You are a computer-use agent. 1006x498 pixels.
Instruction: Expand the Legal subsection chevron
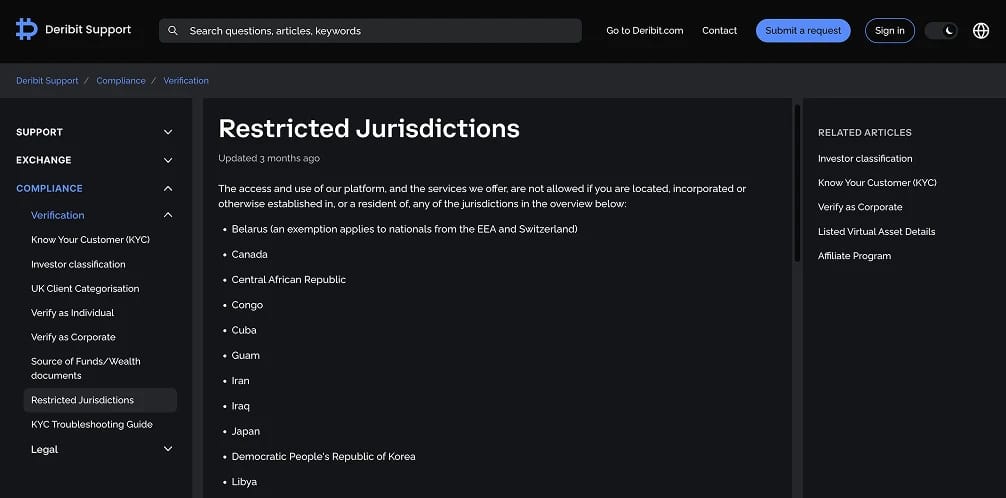pyautogui.click(x=168, y=449)
